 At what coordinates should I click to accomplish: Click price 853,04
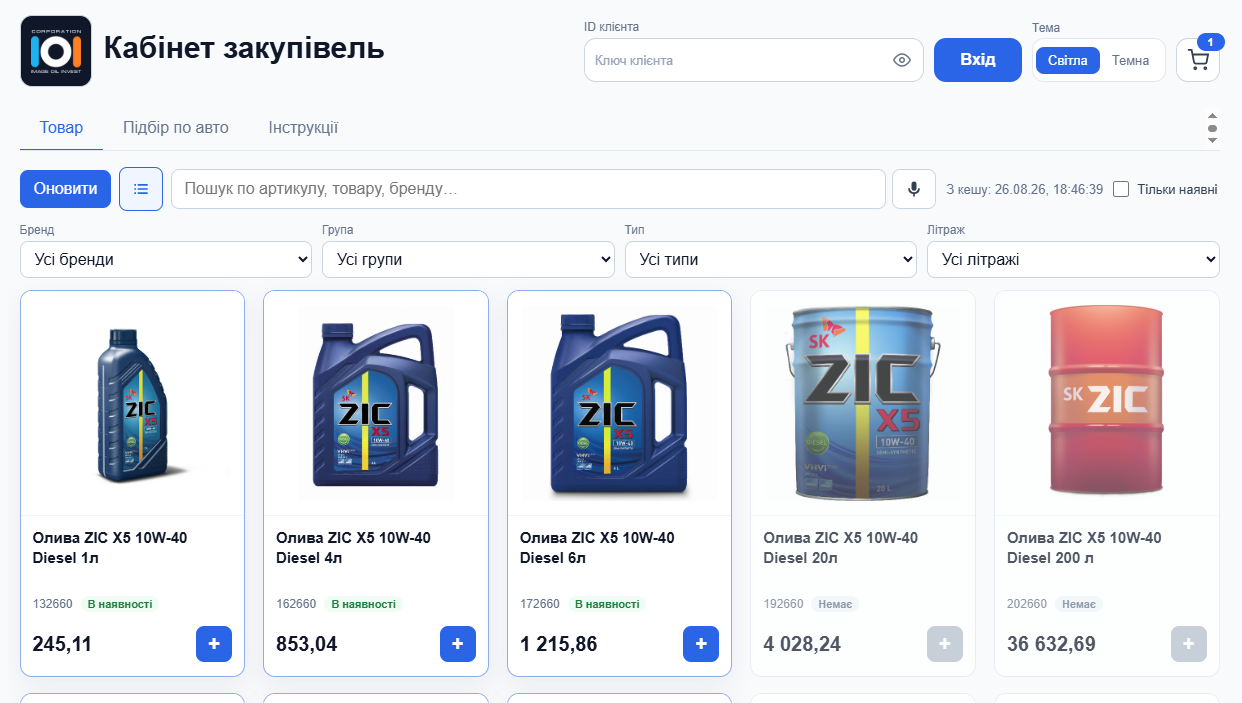pos(307,644)
